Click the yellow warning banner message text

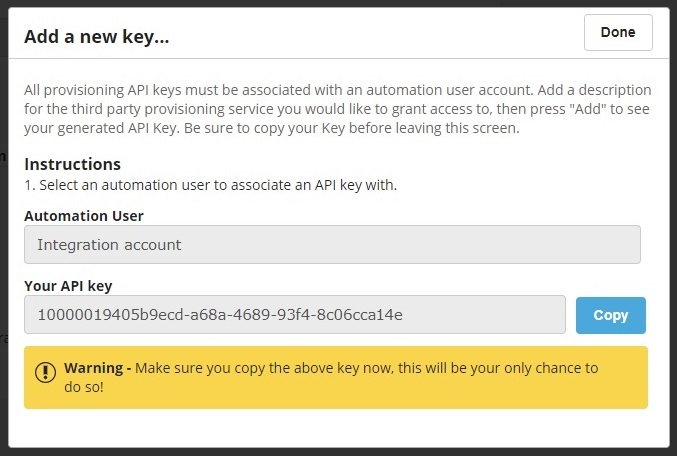(331, 377)
